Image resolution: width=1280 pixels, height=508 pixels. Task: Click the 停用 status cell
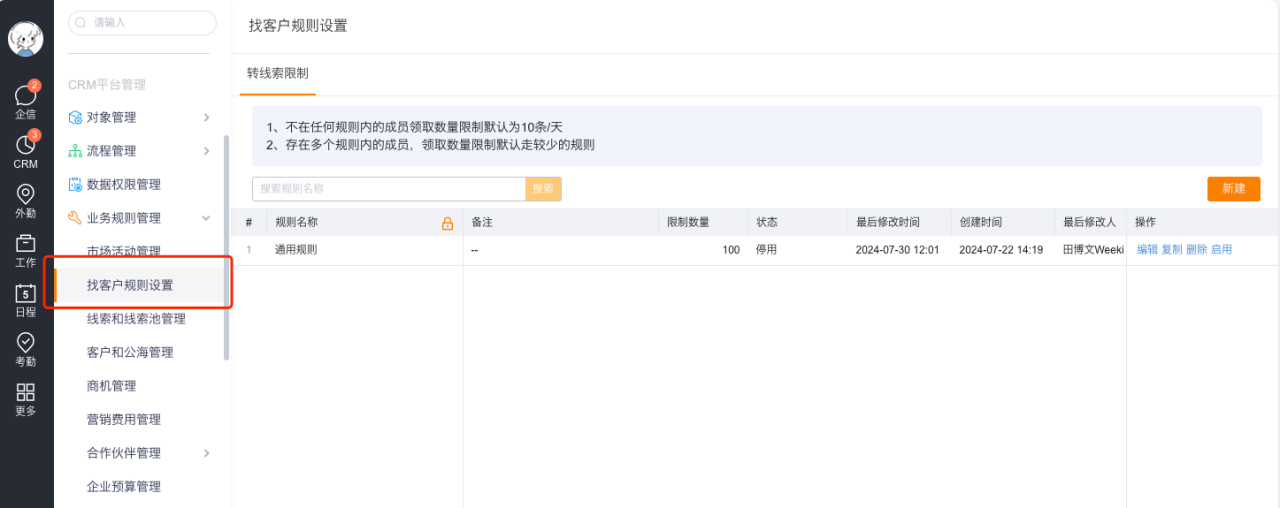point(767,250)
